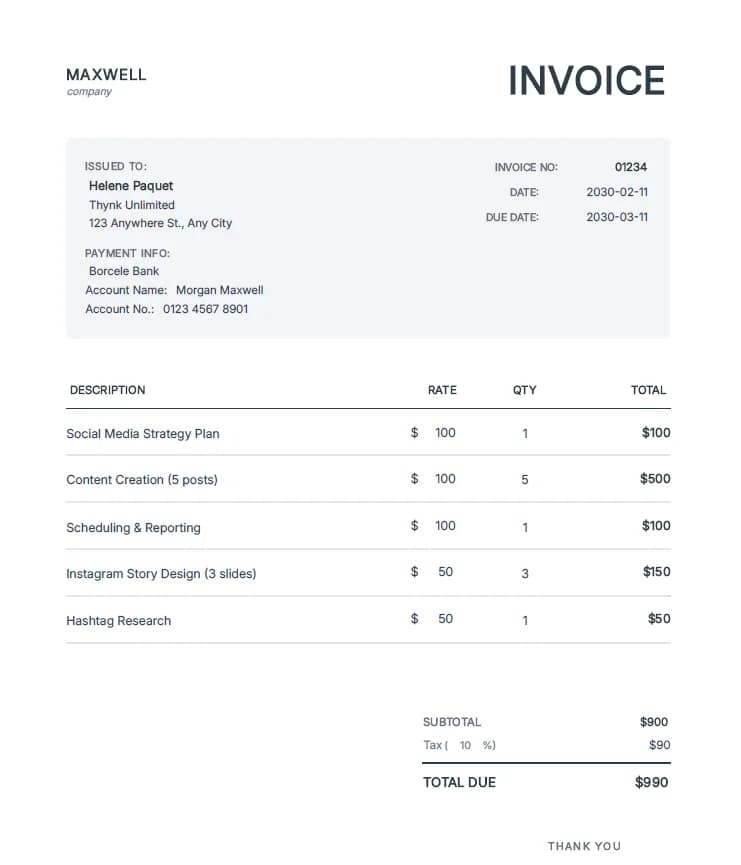Select the address 123 Anywhere St., Any City
Viewport: 741px width, 865px height.
click(x=161, y=223)
